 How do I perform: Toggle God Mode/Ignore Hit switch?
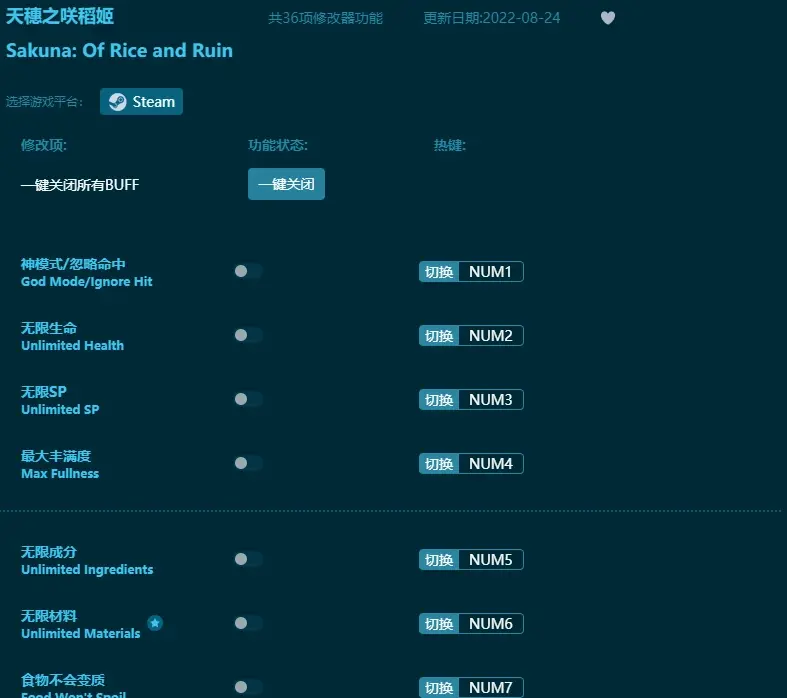248,271
